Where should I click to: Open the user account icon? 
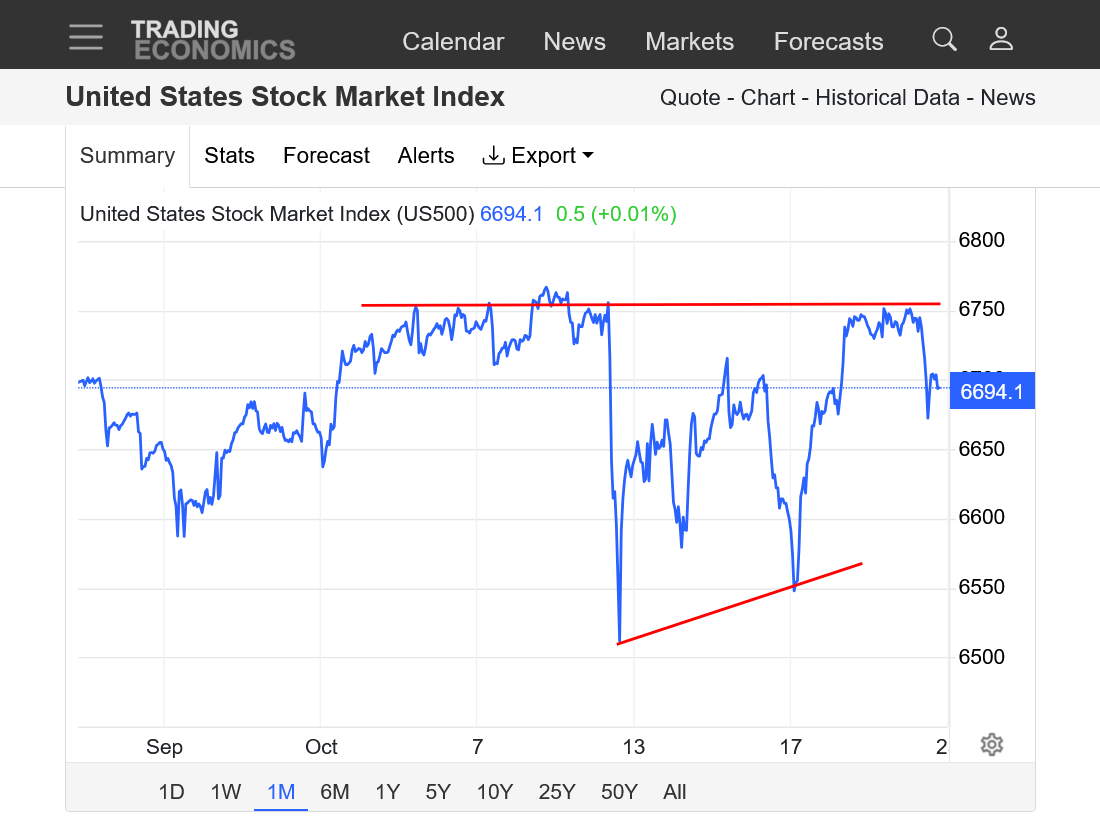click(1001, 39)
